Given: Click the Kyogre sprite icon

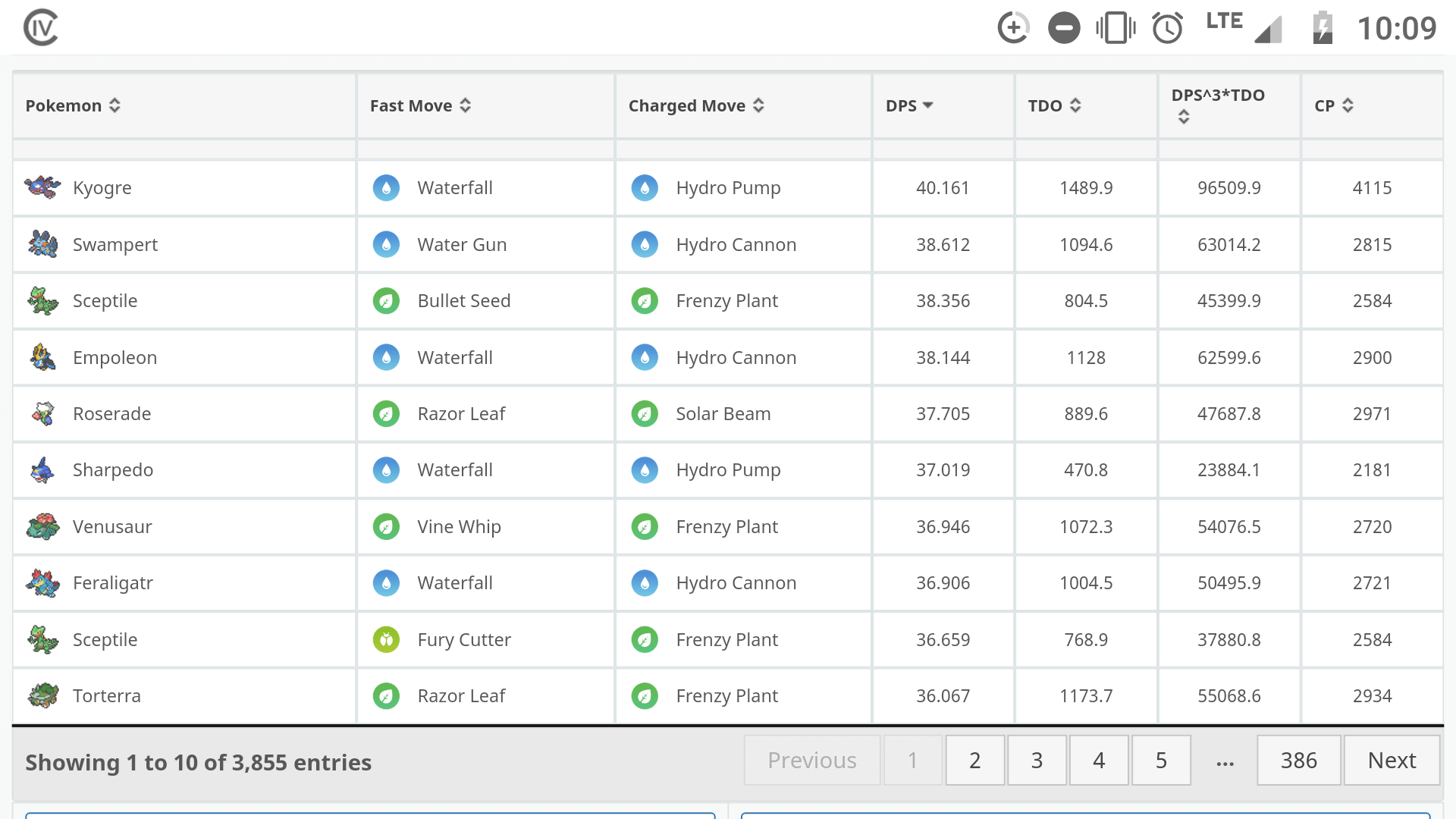Looking at the screenshot, I should pyautogui.click(x=42, y=187).
